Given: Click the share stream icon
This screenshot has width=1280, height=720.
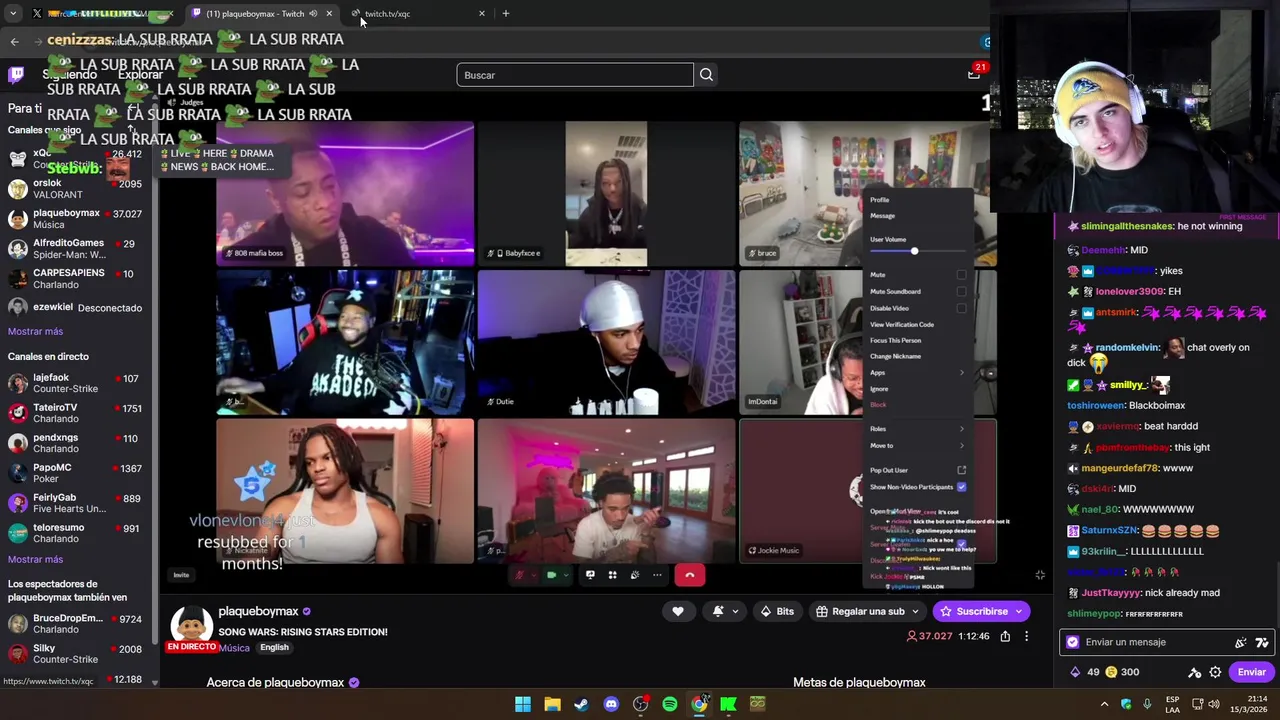Looking at the screenshot, I should coord(1005,636).
